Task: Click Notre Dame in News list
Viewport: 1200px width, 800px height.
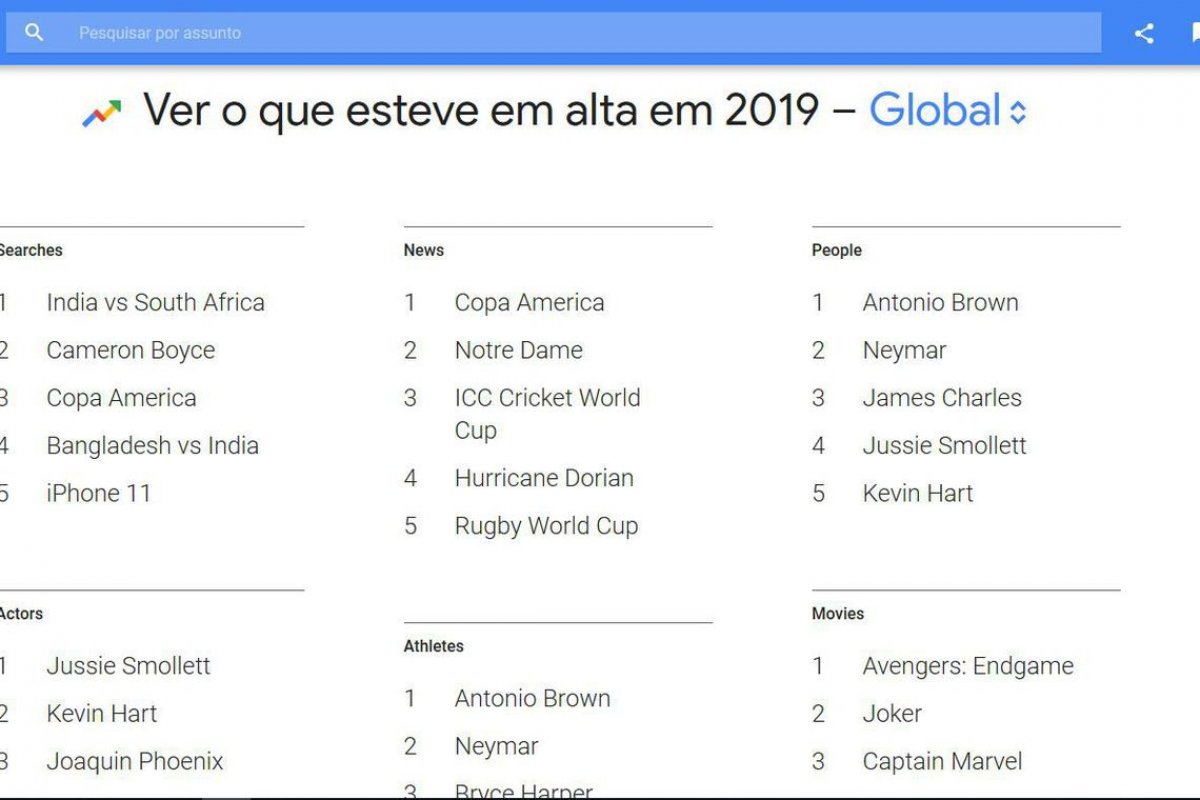Action: coord(518,351)
